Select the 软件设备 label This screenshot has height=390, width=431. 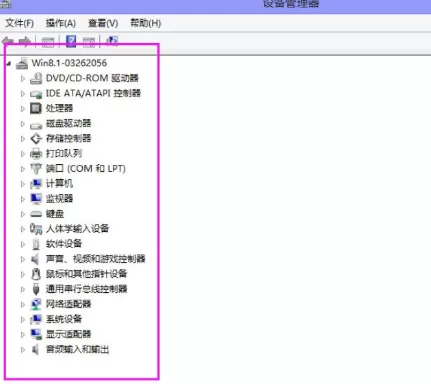tap(64, 244)
